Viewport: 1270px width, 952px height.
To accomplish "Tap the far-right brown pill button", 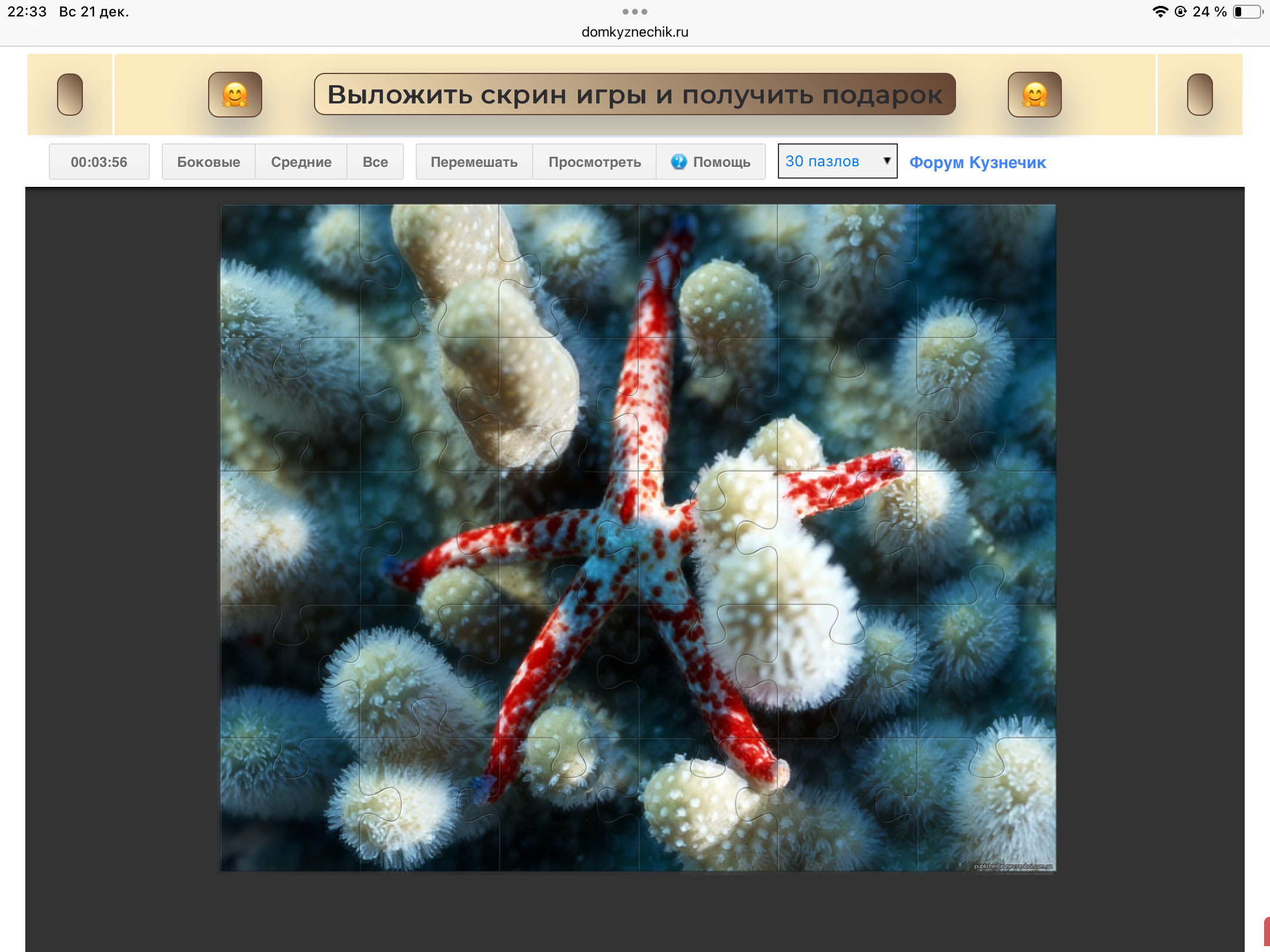I will click(1199, 95).
